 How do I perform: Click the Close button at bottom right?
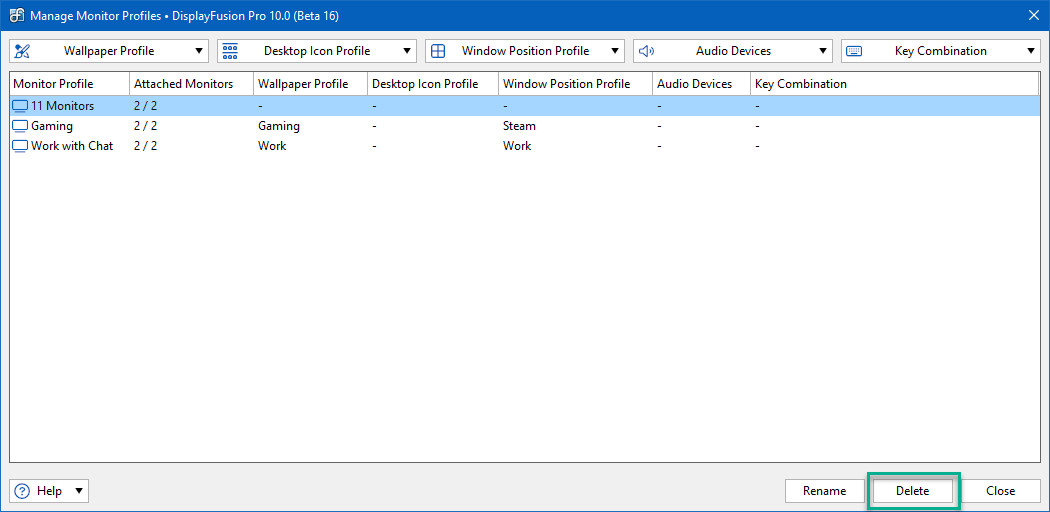click(1000, 491)
